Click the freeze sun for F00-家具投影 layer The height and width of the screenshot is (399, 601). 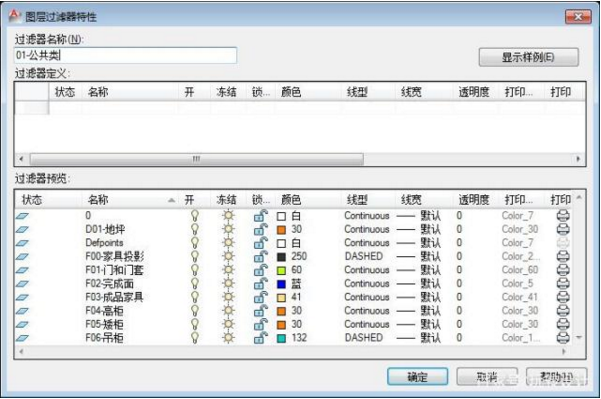pyautogui.click(x=228, y=256)
